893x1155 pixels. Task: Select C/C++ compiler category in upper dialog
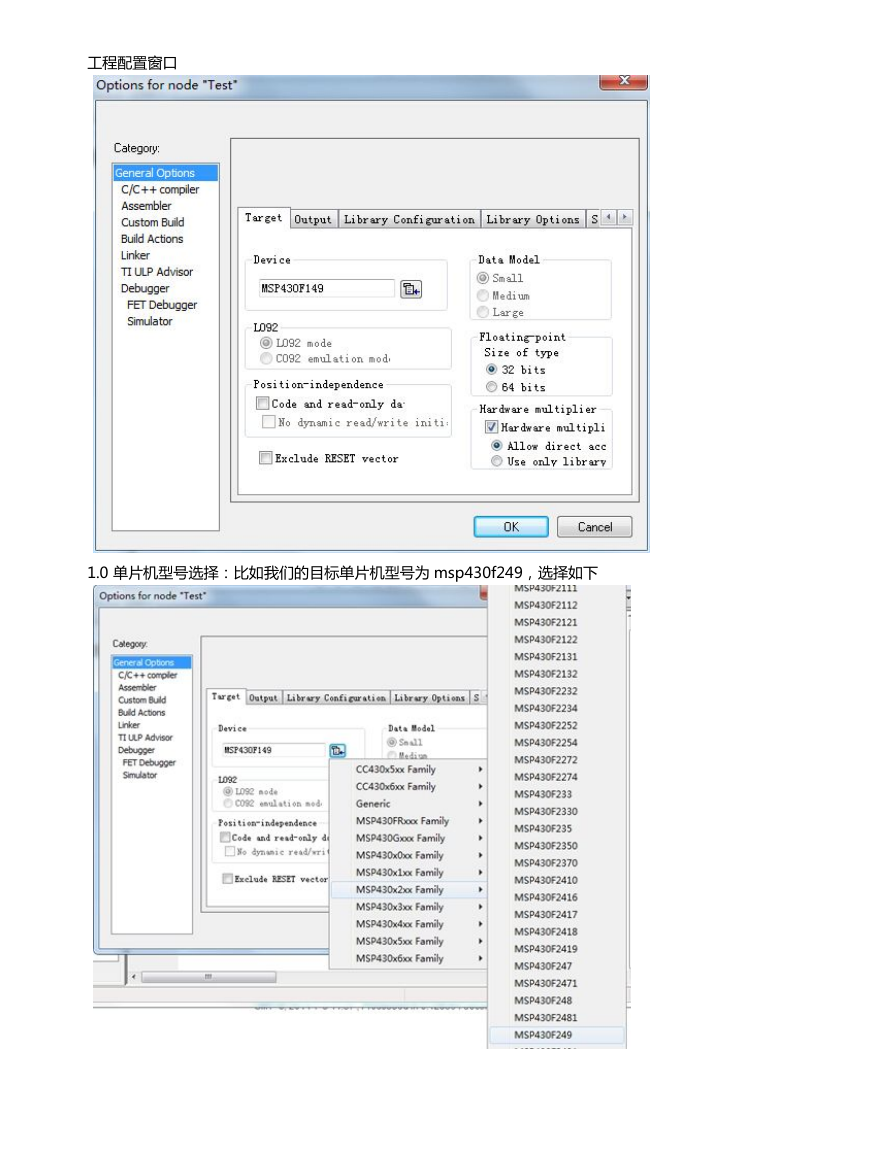160,189
